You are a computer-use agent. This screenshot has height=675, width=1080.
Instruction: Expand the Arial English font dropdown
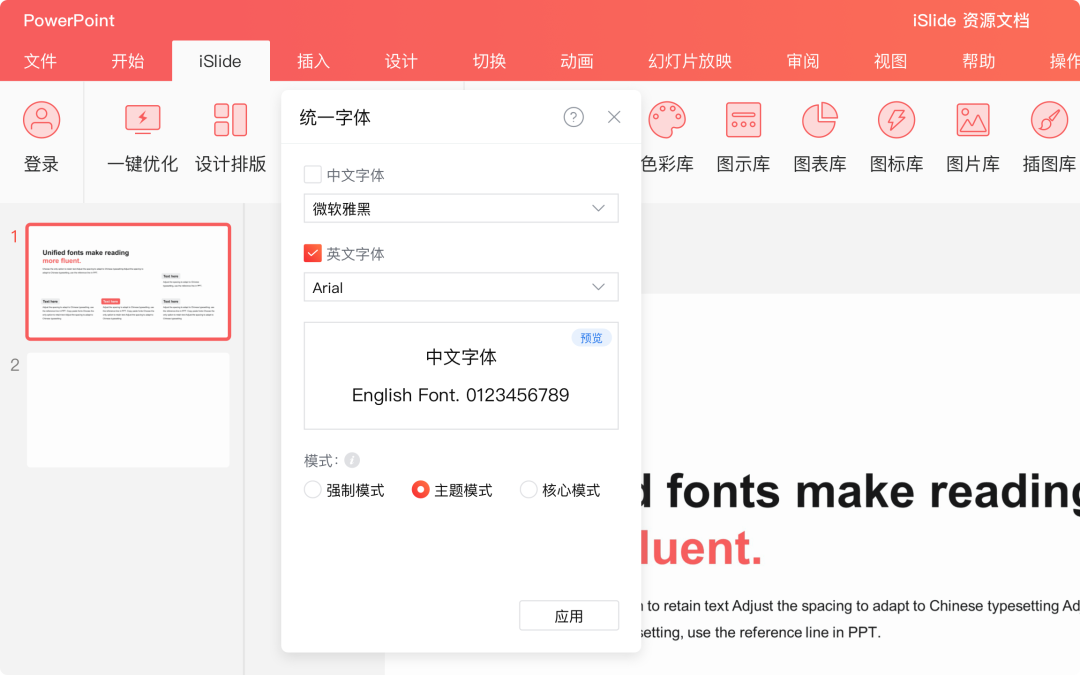coord(461,287)
